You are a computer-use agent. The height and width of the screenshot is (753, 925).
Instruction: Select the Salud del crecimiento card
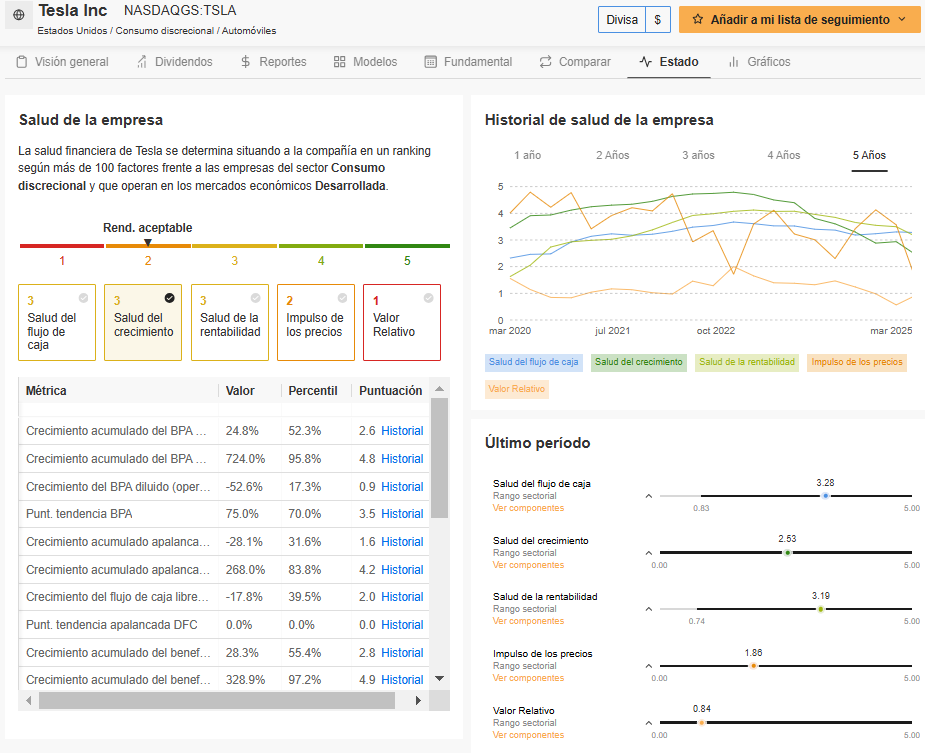coord(143,322)
